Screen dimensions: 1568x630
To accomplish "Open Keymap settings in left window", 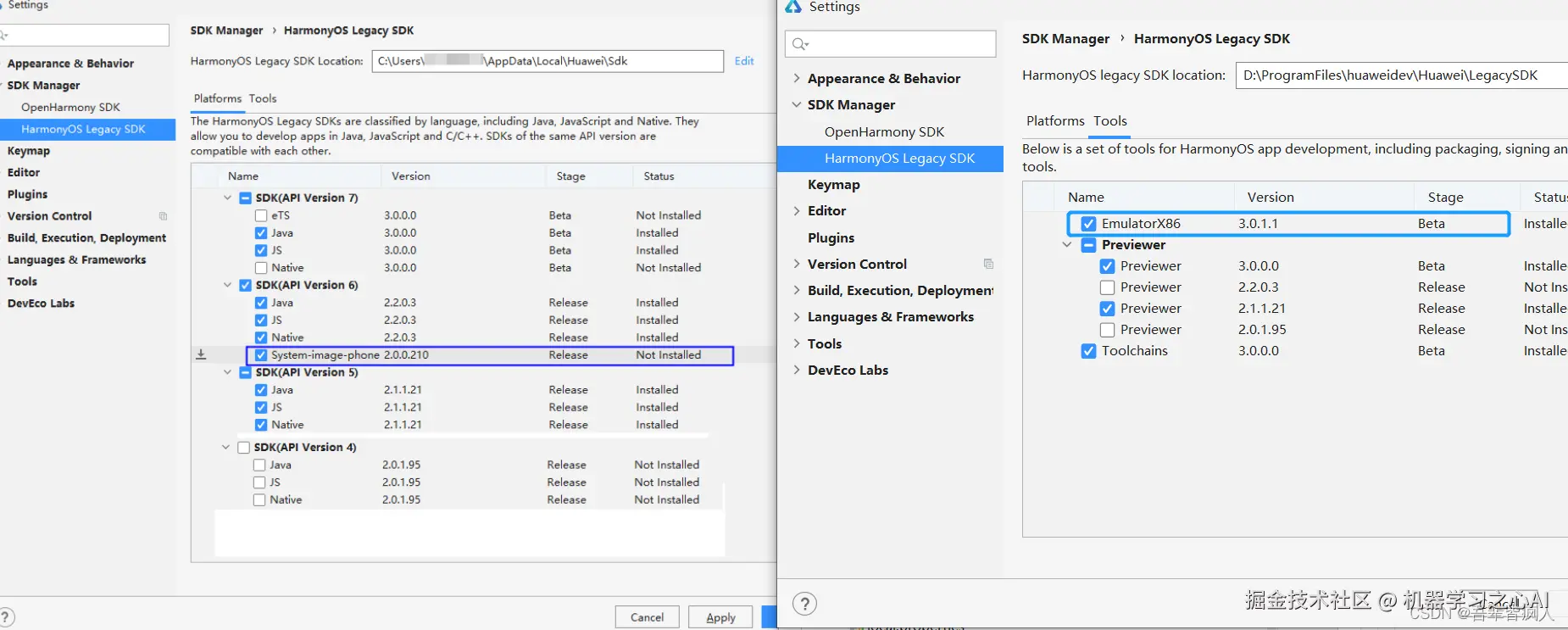I will (x=29, y=151).
